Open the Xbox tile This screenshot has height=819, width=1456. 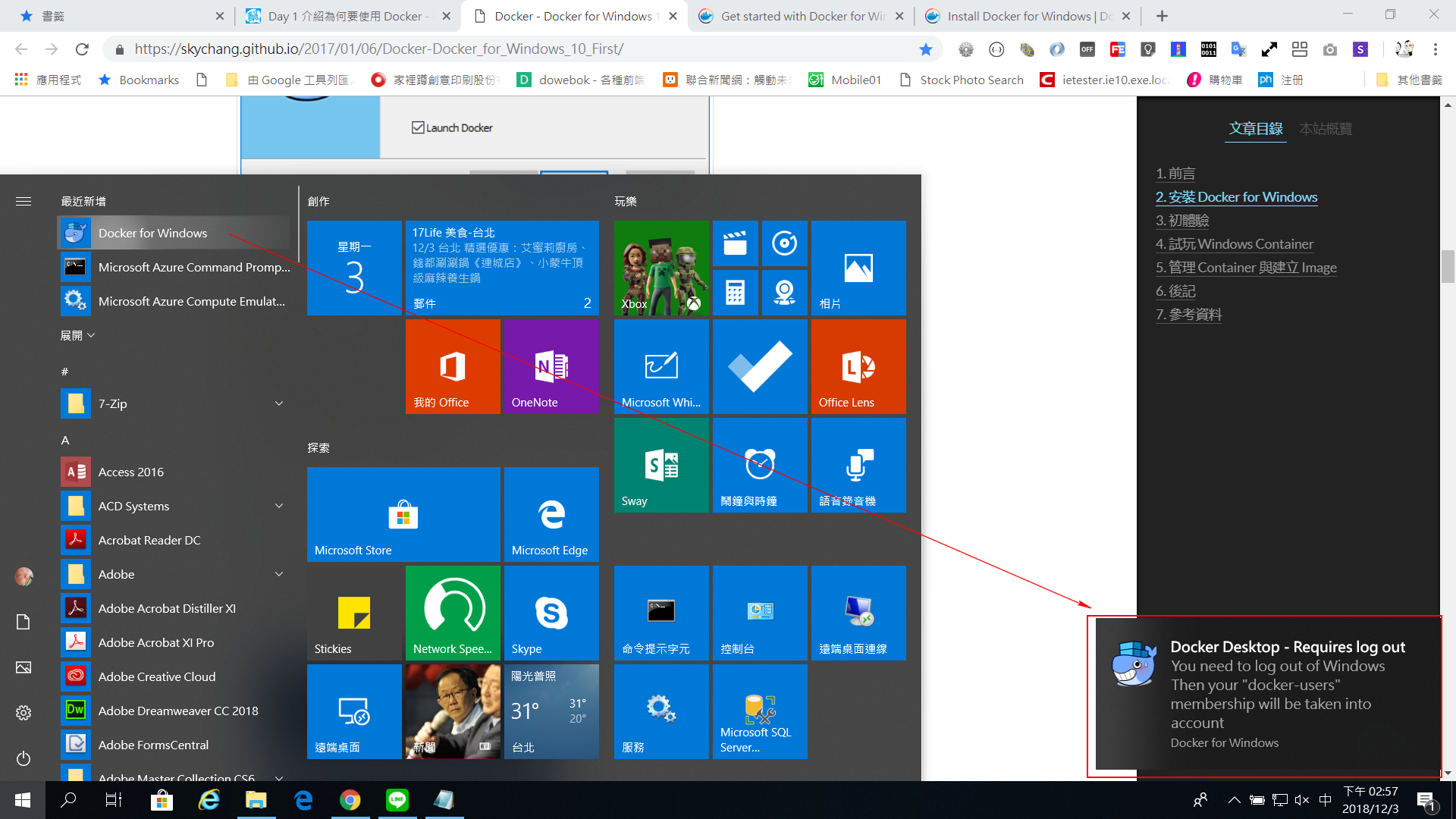[661, 268]
